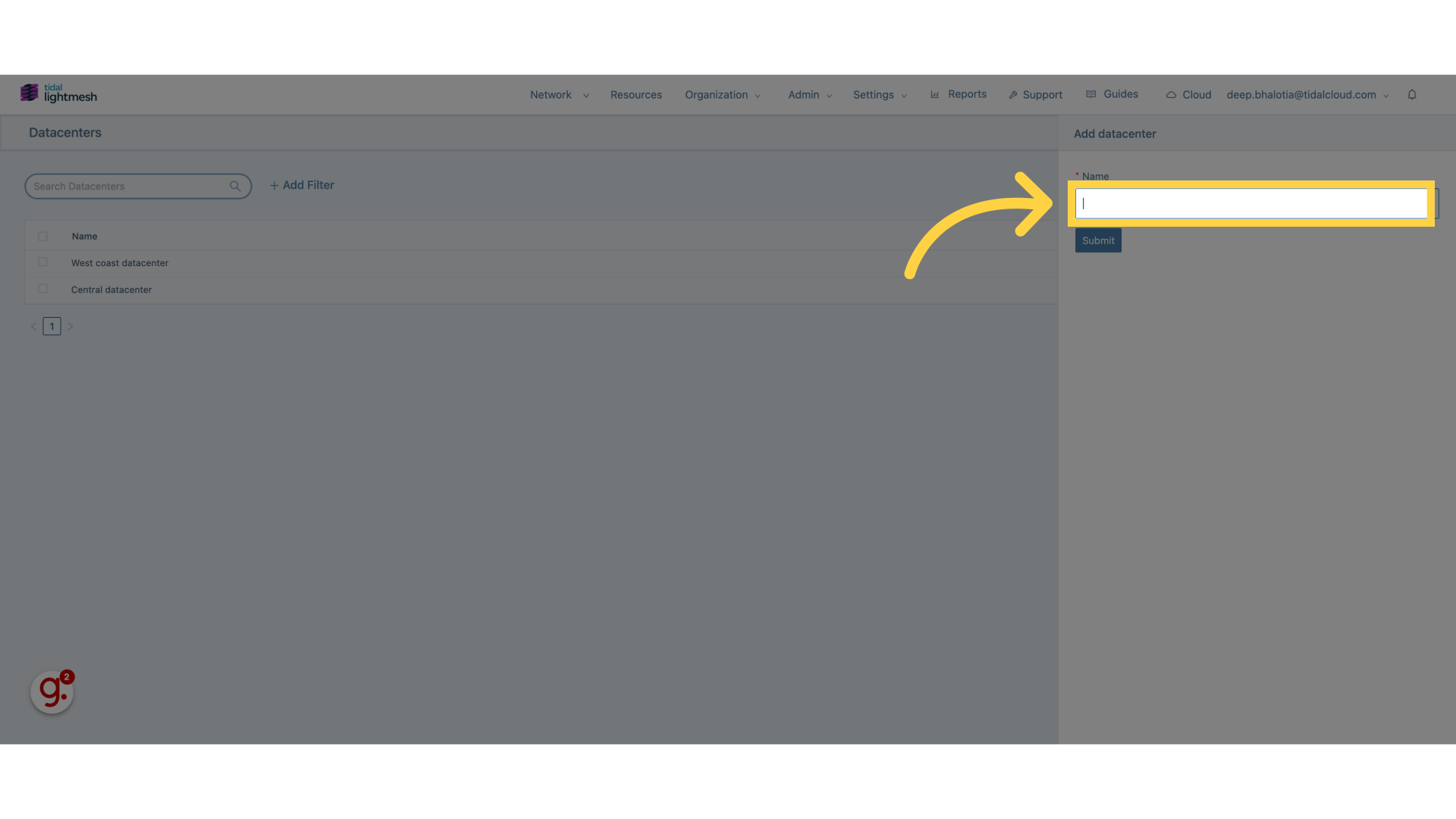The width and height of the screenshot is (1456, 819).
Task: Type in the datacenter Name field
Action: tap(1253, 204)
